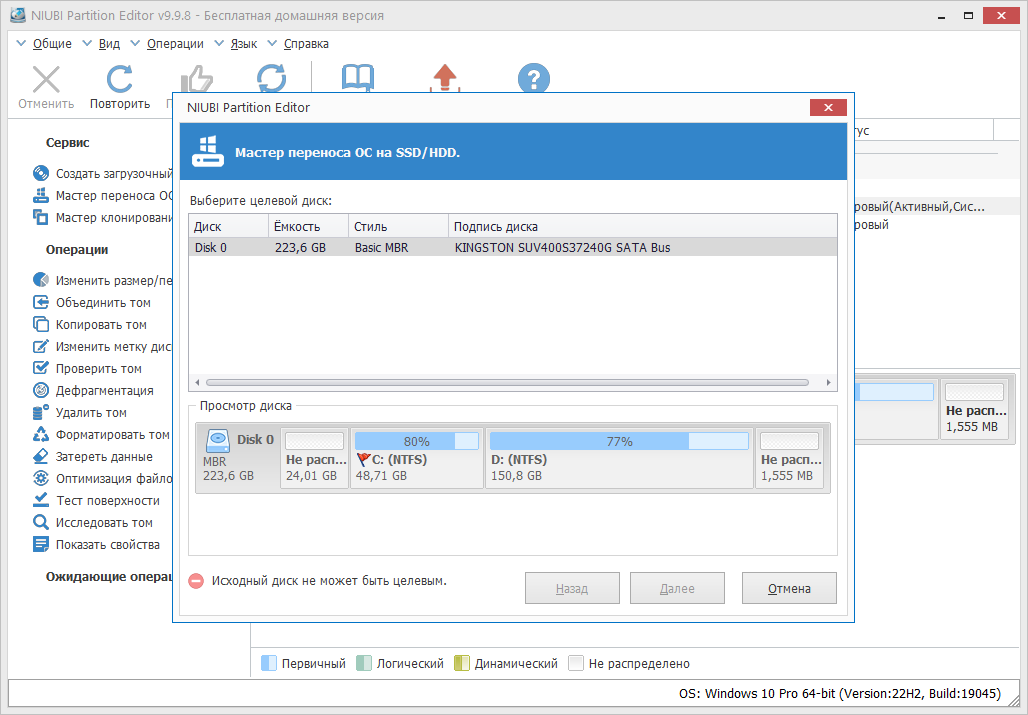Click the Объединить том icon
The width and height of the screenshot is (1028, 715).
[41, 302]
